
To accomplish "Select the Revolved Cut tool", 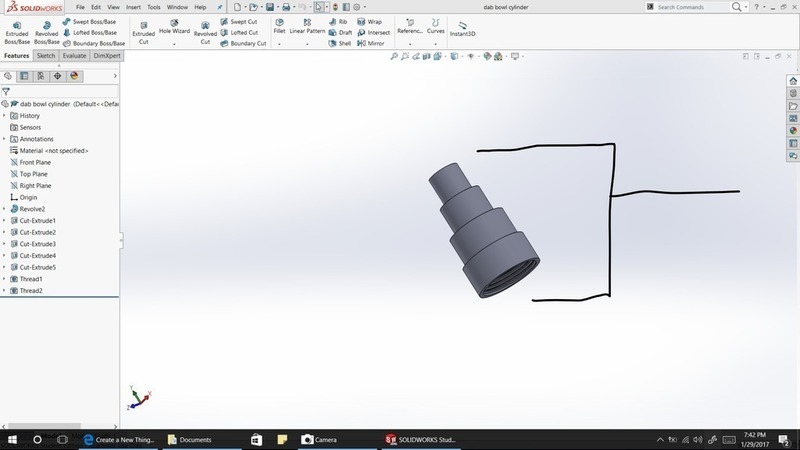I will pyautogui.click(x=205, y=33).
